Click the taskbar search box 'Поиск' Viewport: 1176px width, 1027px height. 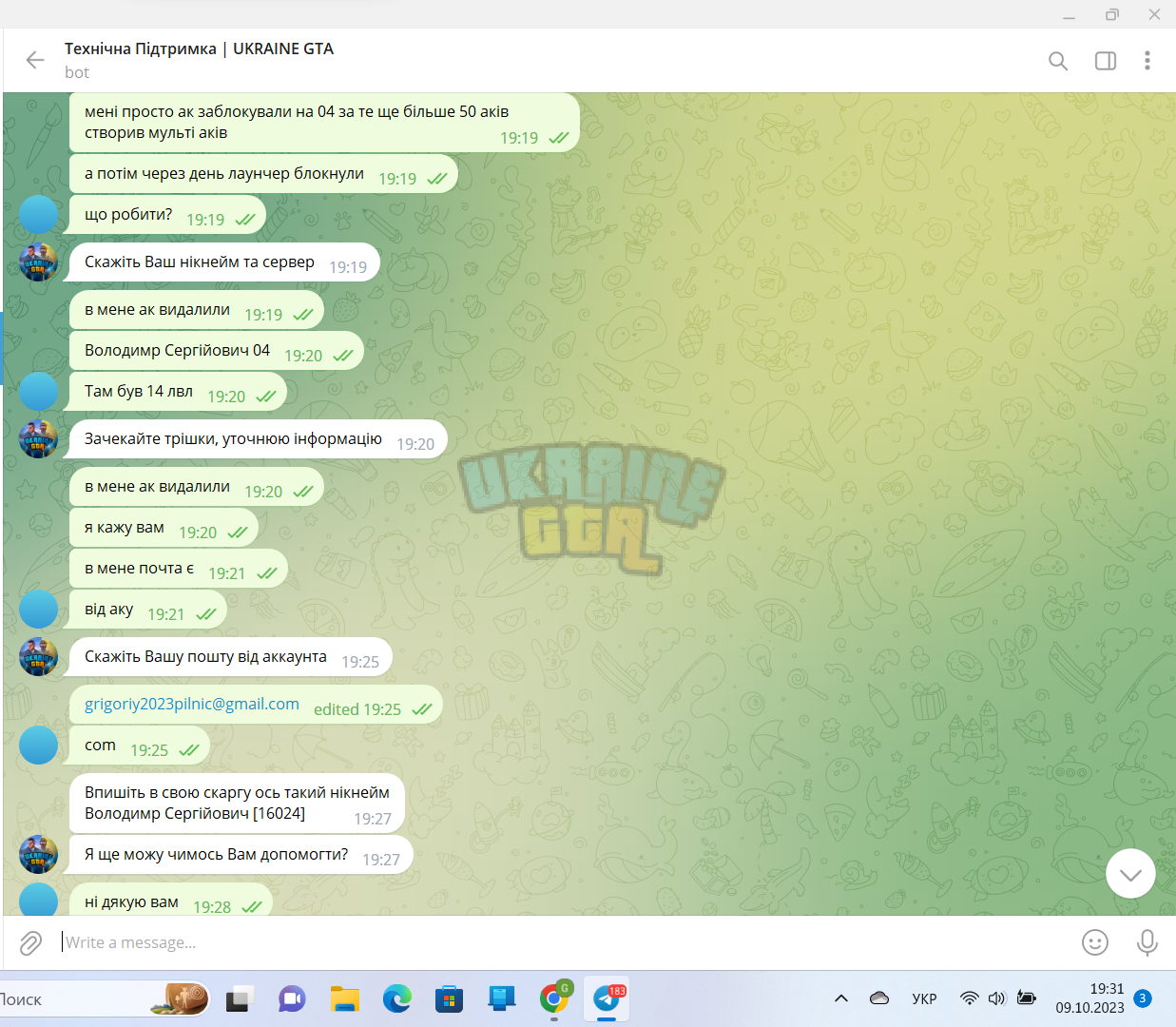105,999
